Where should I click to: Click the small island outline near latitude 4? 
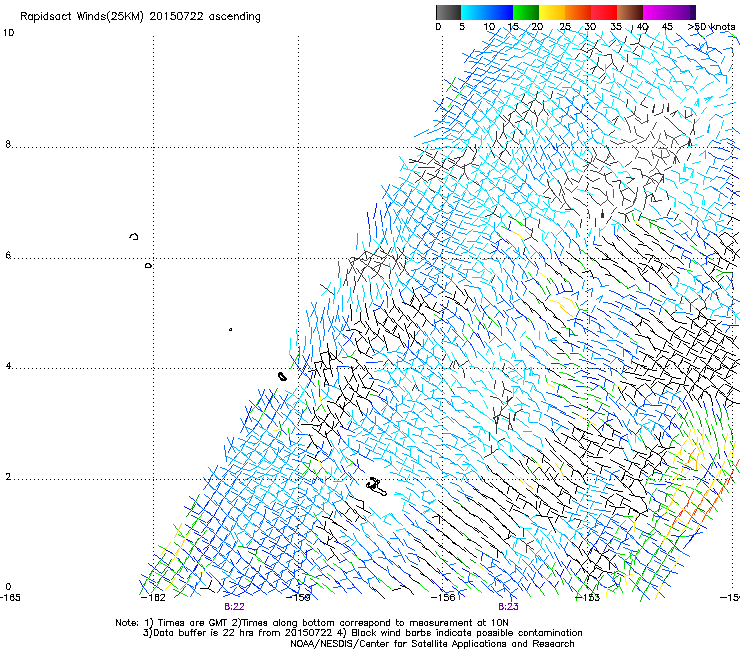282,376
